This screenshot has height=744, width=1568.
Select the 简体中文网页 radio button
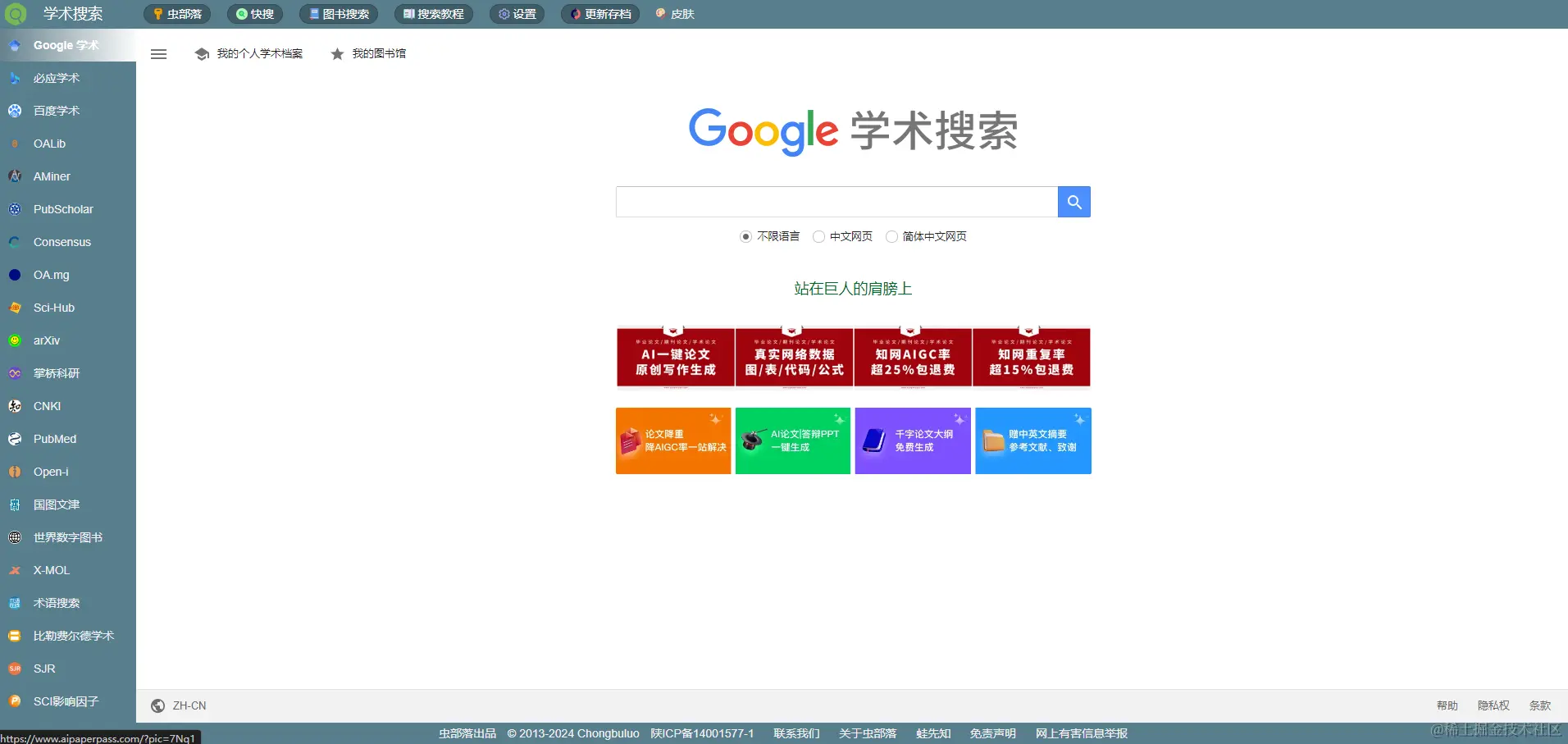click(891, 237)
